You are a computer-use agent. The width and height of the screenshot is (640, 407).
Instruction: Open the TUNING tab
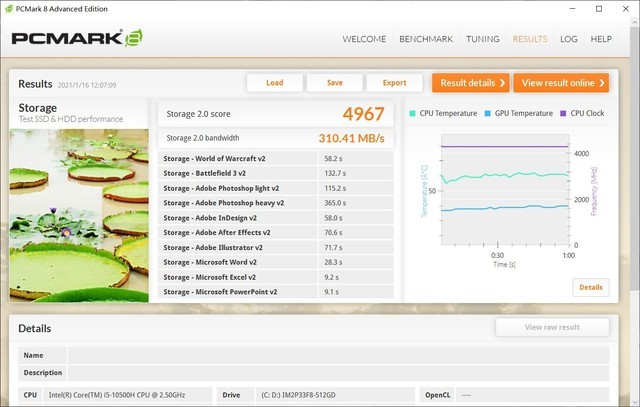click(483, 39)
